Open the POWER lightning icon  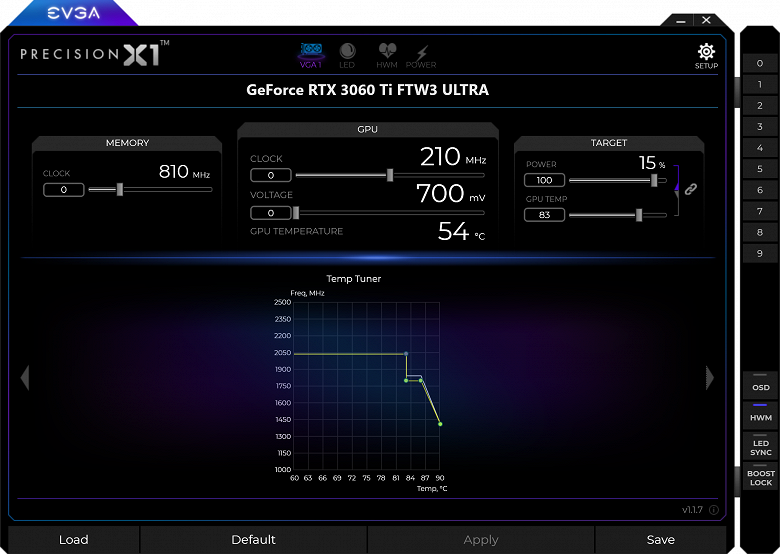pyautogui.click(x=421, y=56)
